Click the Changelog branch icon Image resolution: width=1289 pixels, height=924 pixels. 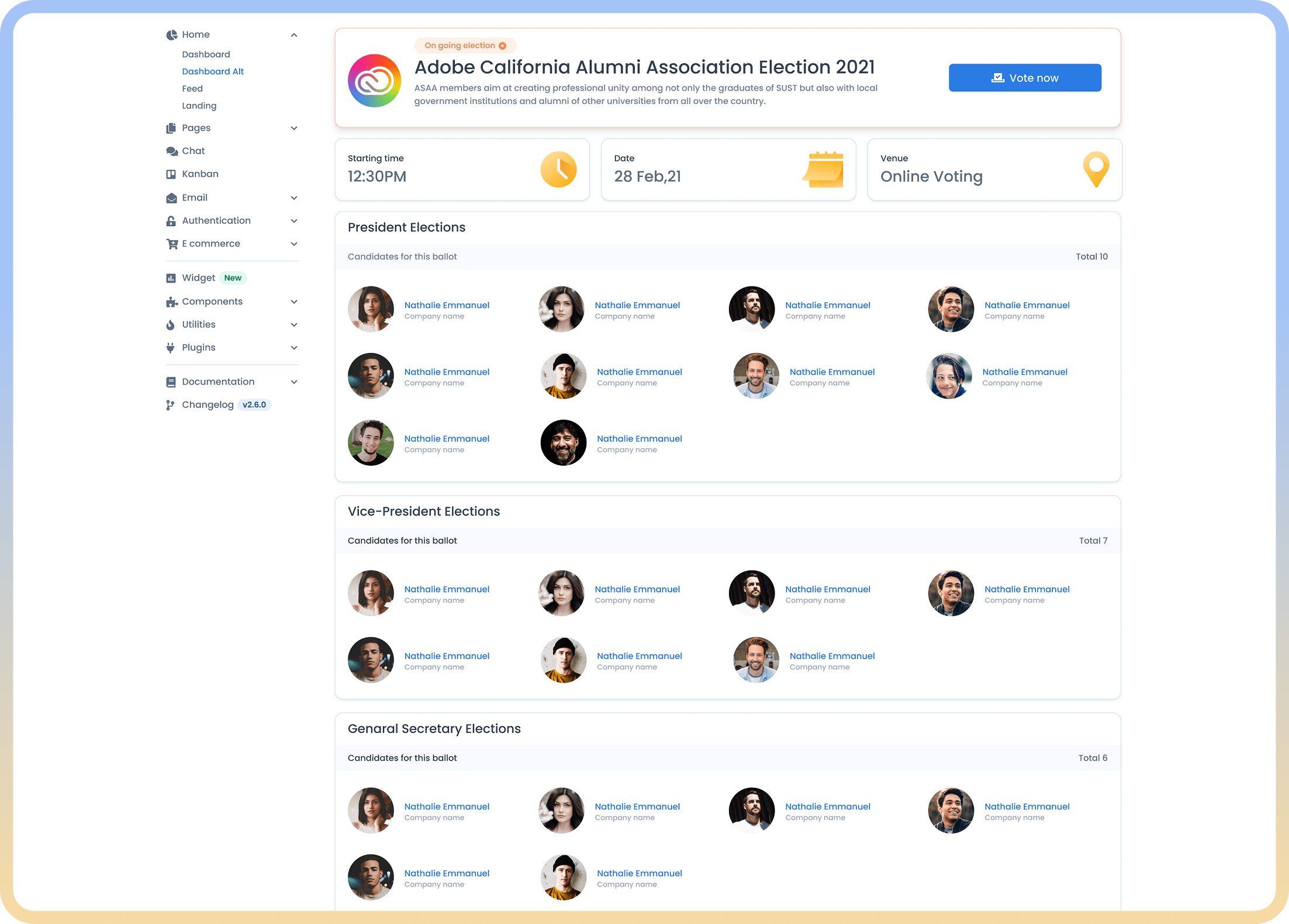170,405
